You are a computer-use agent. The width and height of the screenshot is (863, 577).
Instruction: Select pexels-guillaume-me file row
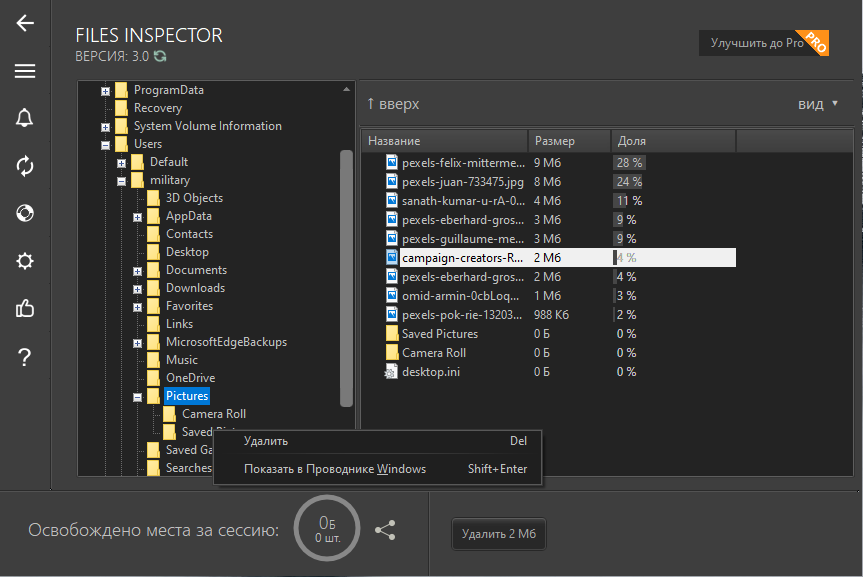click(548, 238)
